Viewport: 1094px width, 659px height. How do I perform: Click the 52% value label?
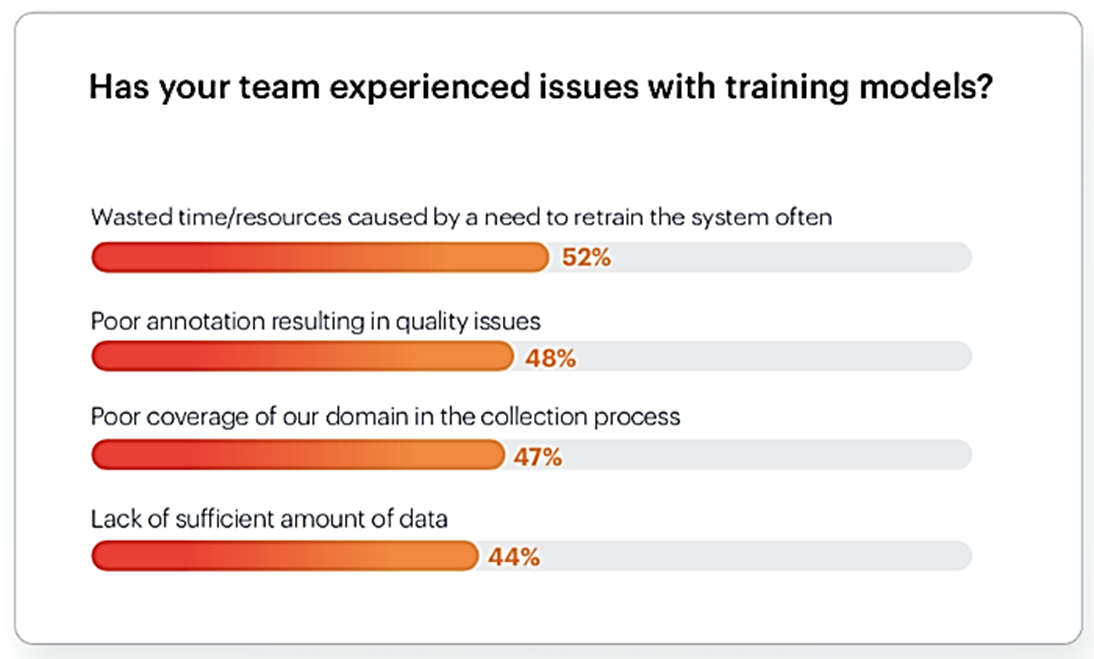tap(586, 258)
